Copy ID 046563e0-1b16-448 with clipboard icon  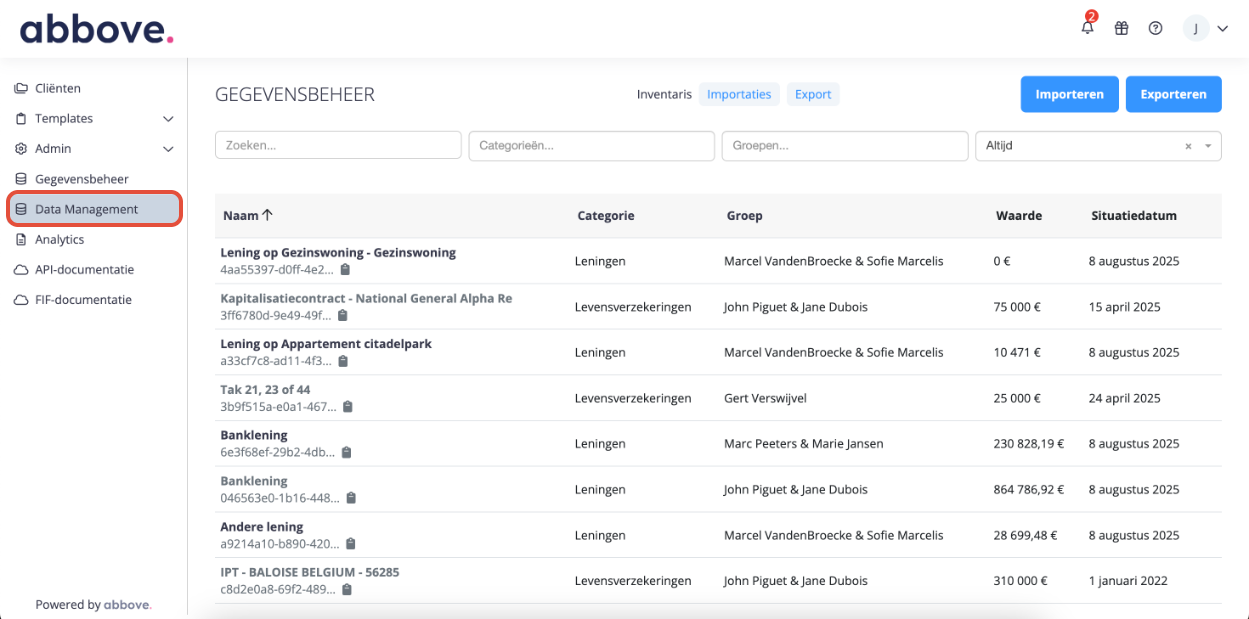coord(351,498)
